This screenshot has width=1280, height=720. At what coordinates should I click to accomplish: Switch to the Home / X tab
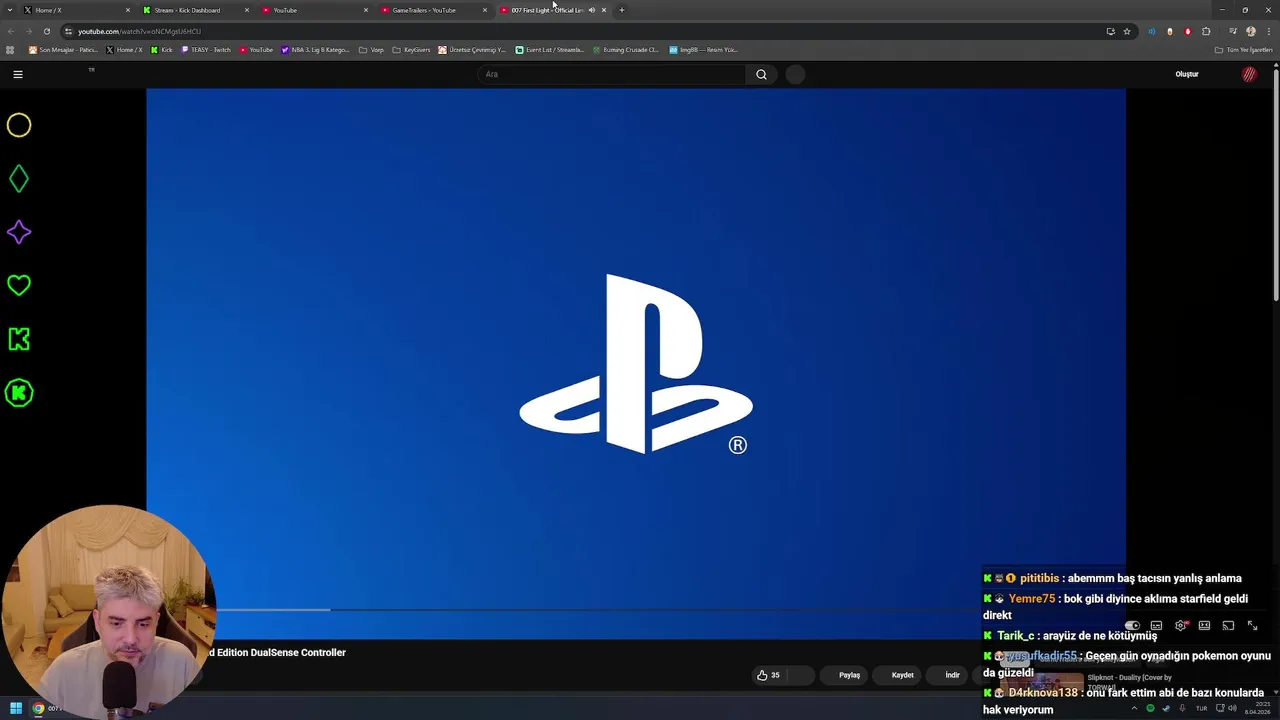[x=78, y=10]
